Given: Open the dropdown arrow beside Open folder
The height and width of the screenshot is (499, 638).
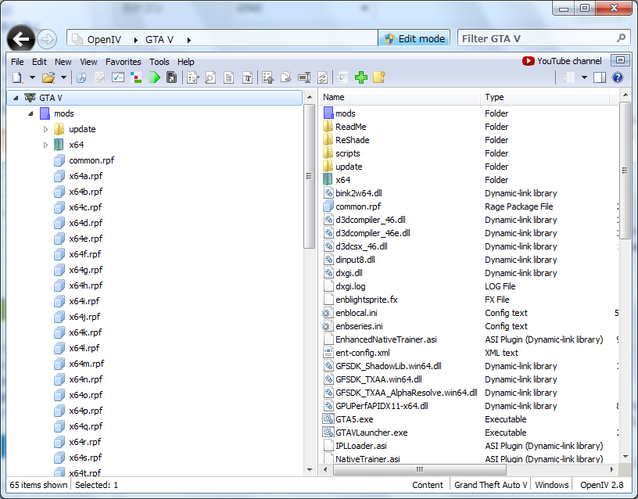Looking at the screenshot, I should (x=63, y=77).
